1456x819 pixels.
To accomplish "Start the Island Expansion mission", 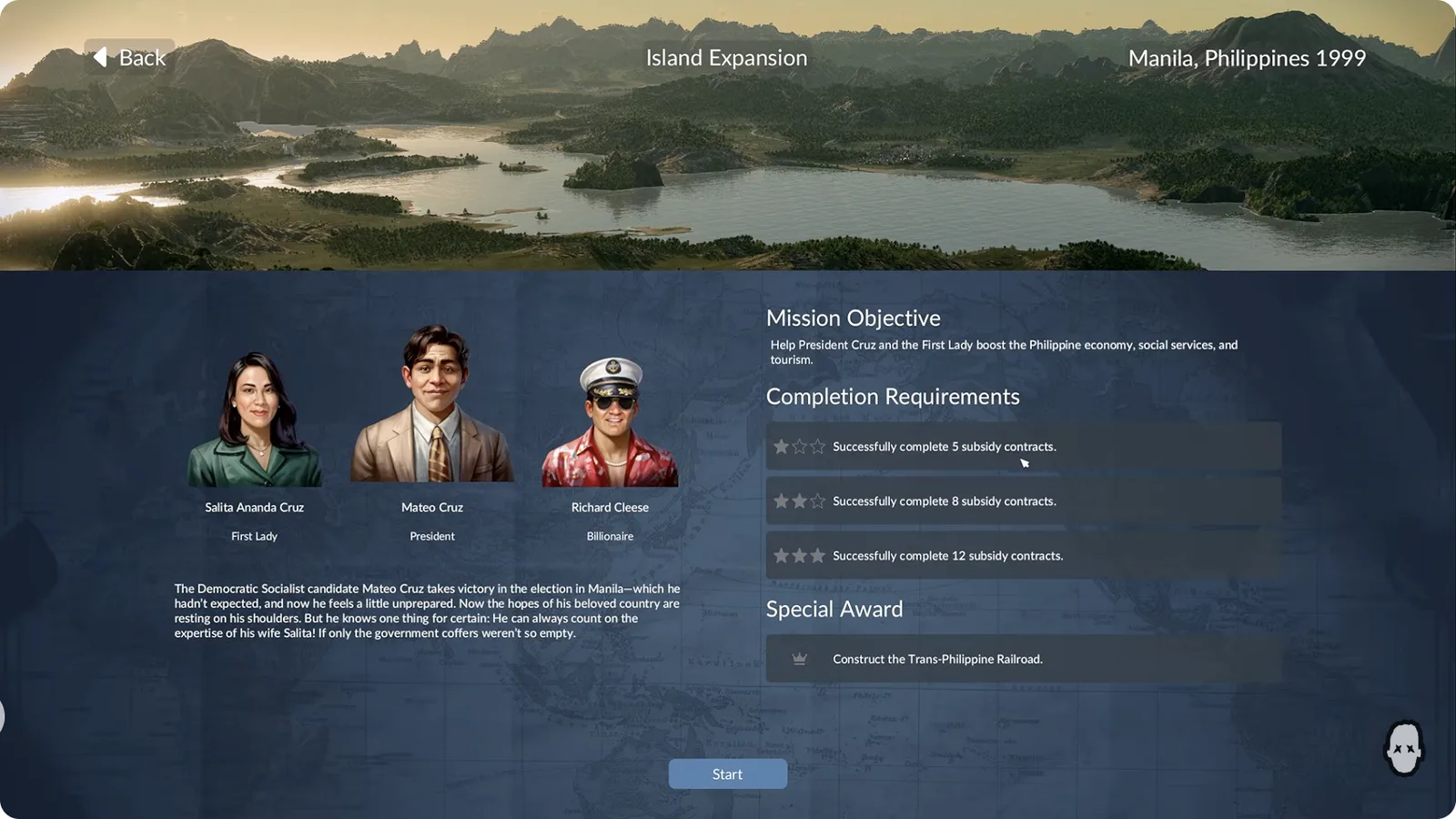I will point(727,773).
